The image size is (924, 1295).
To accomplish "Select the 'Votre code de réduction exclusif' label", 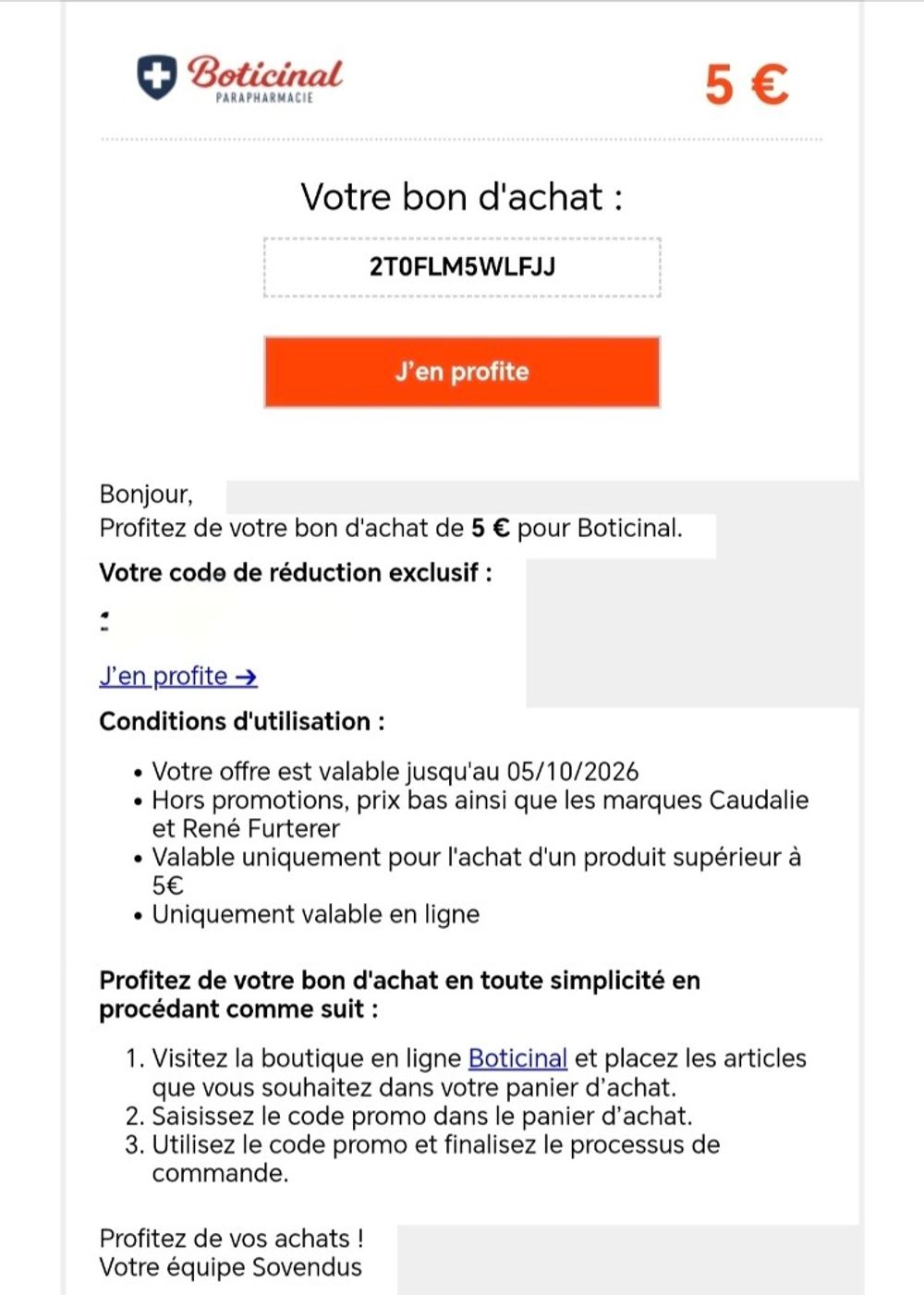I will pos(296,573).
